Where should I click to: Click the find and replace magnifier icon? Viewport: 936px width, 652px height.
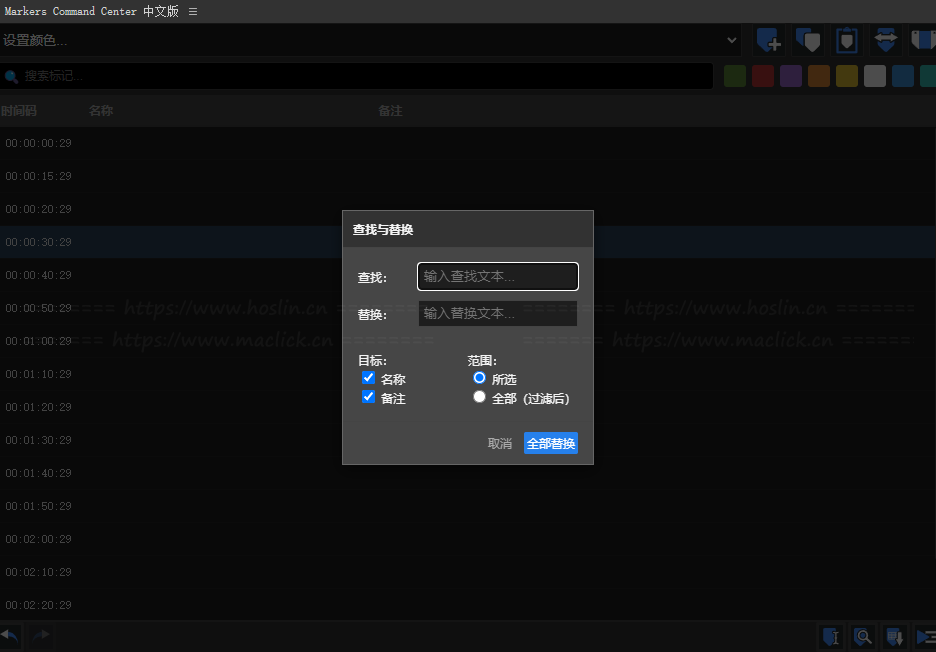point(863,636)
